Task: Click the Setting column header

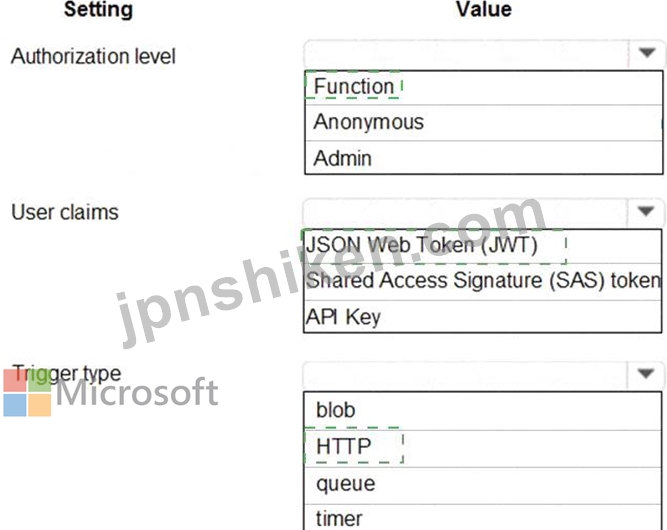Action: pyautogui.click(x=98, y=9)
